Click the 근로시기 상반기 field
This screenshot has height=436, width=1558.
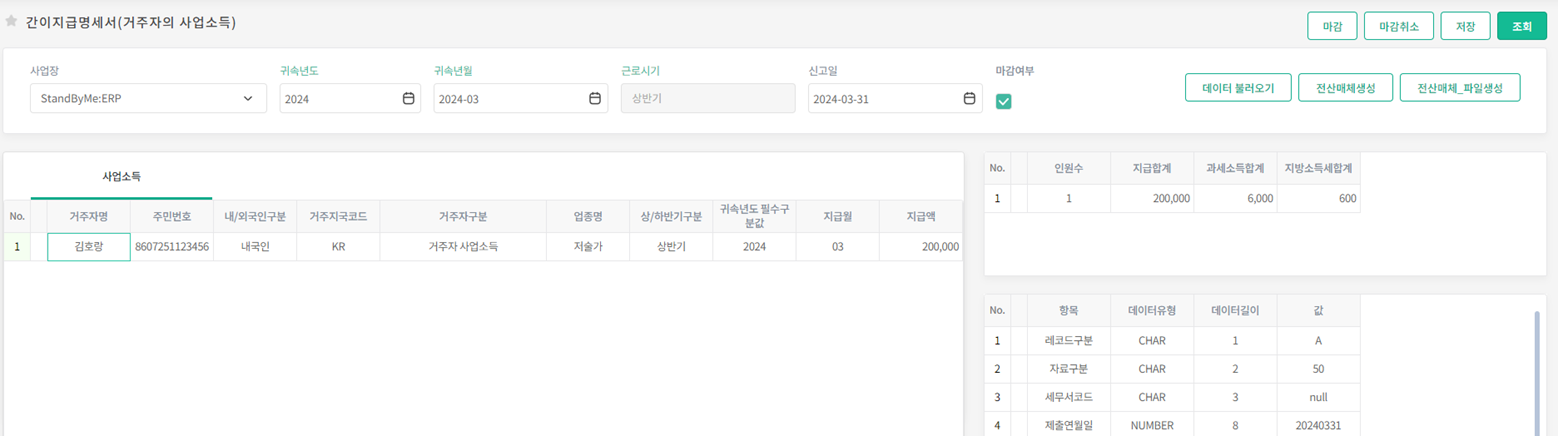click(708, 99)
